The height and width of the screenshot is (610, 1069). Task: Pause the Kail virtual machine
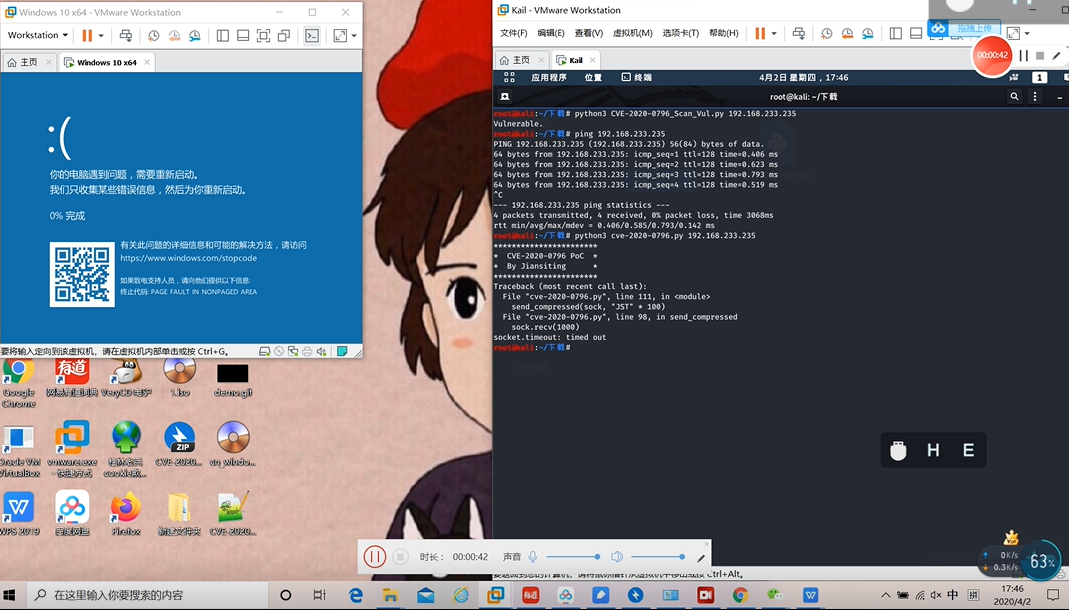tap(760, 33)
